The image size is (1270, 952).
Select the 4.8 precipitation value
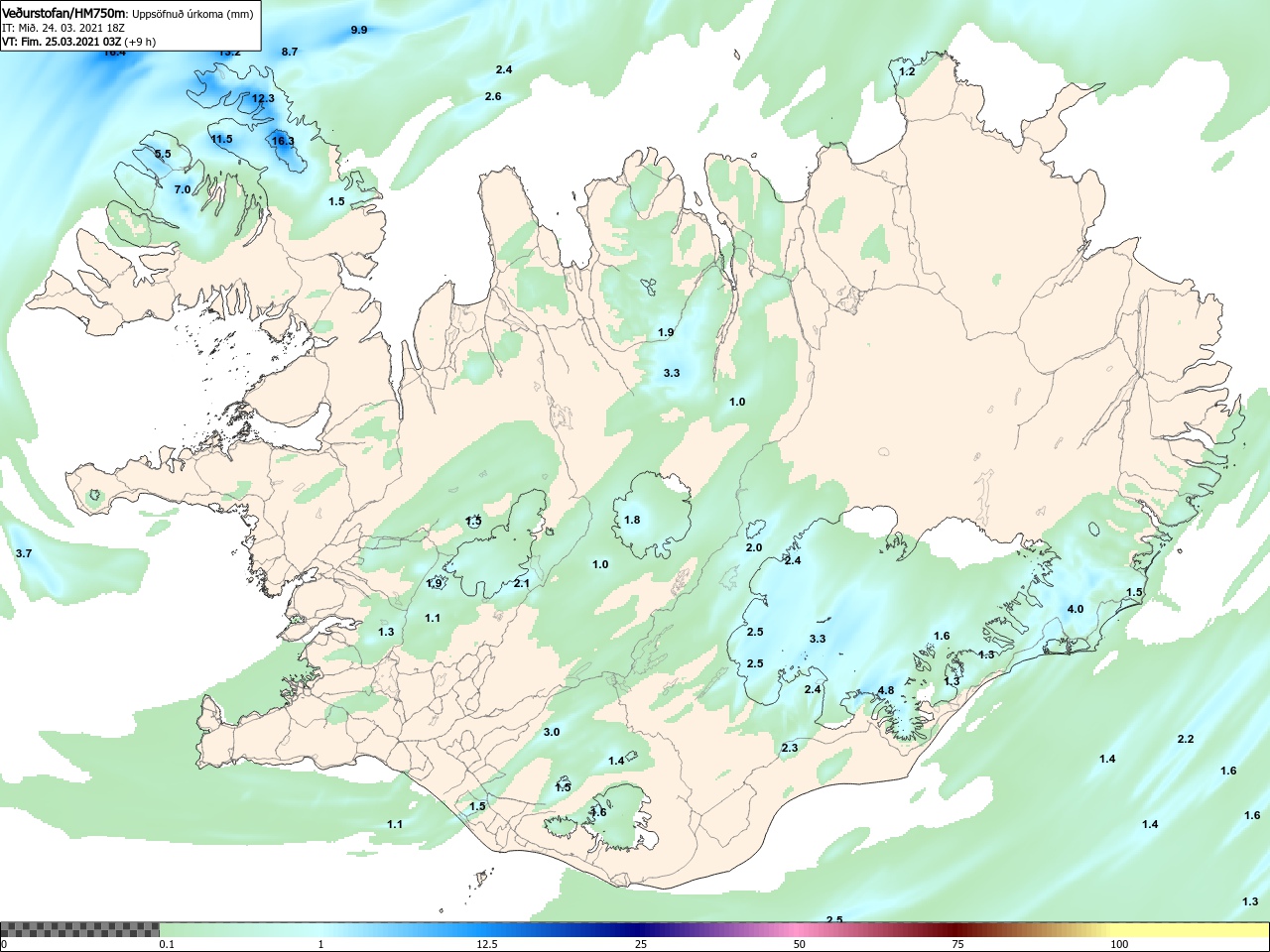(x=886, y=690)
